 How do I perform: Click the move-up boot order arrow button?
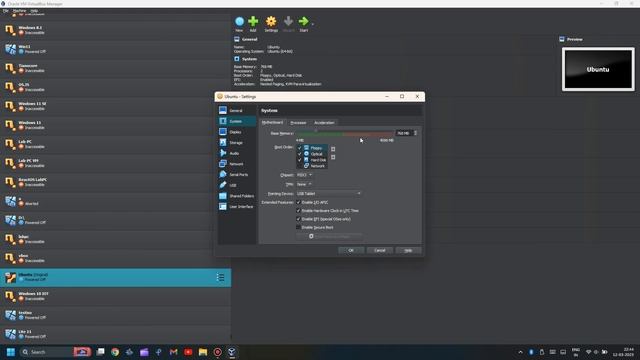click(x=333, y=149)
